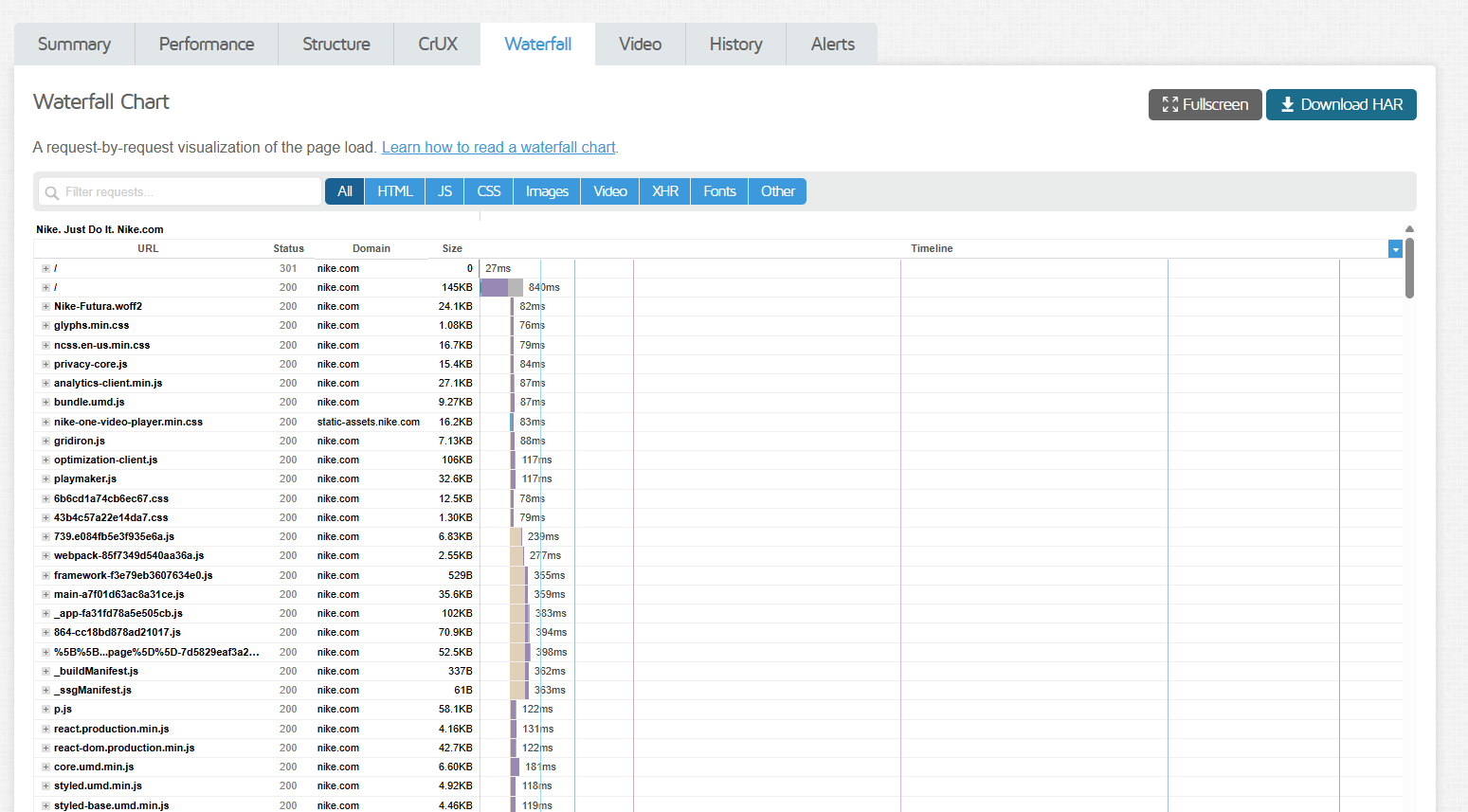Screen dimensions: 1468x812
Task: Click the URL column header
Action: [148, 249]
